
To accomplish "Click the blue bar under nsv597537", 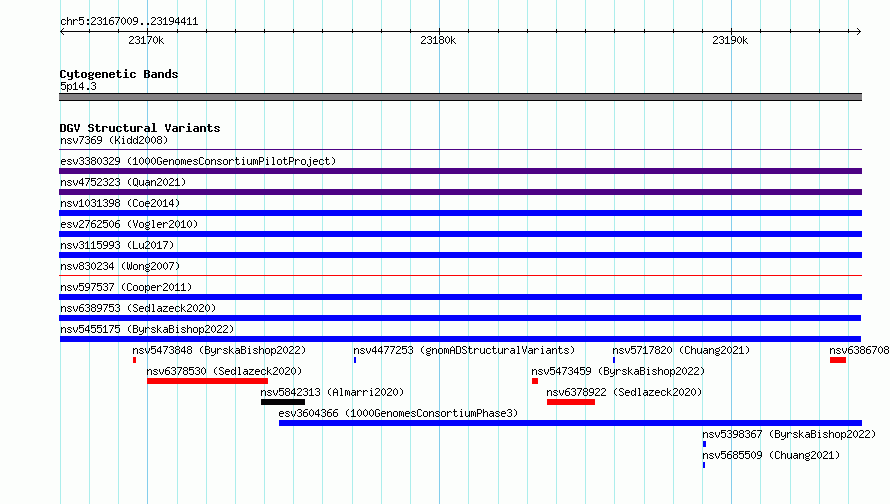I will 460,297.
